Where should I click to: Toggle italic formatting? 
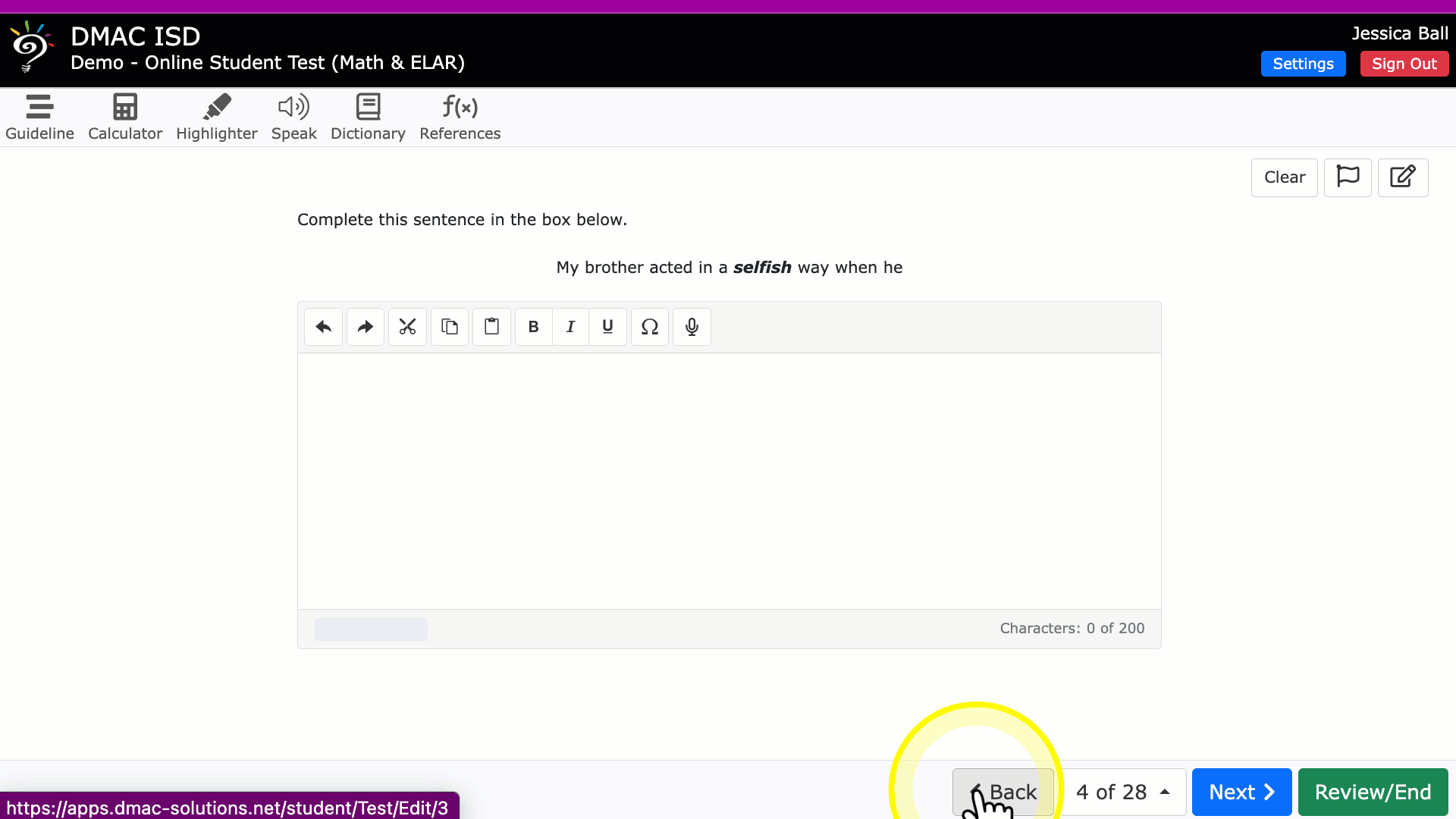pyautogui.click(x=571, y=327)
